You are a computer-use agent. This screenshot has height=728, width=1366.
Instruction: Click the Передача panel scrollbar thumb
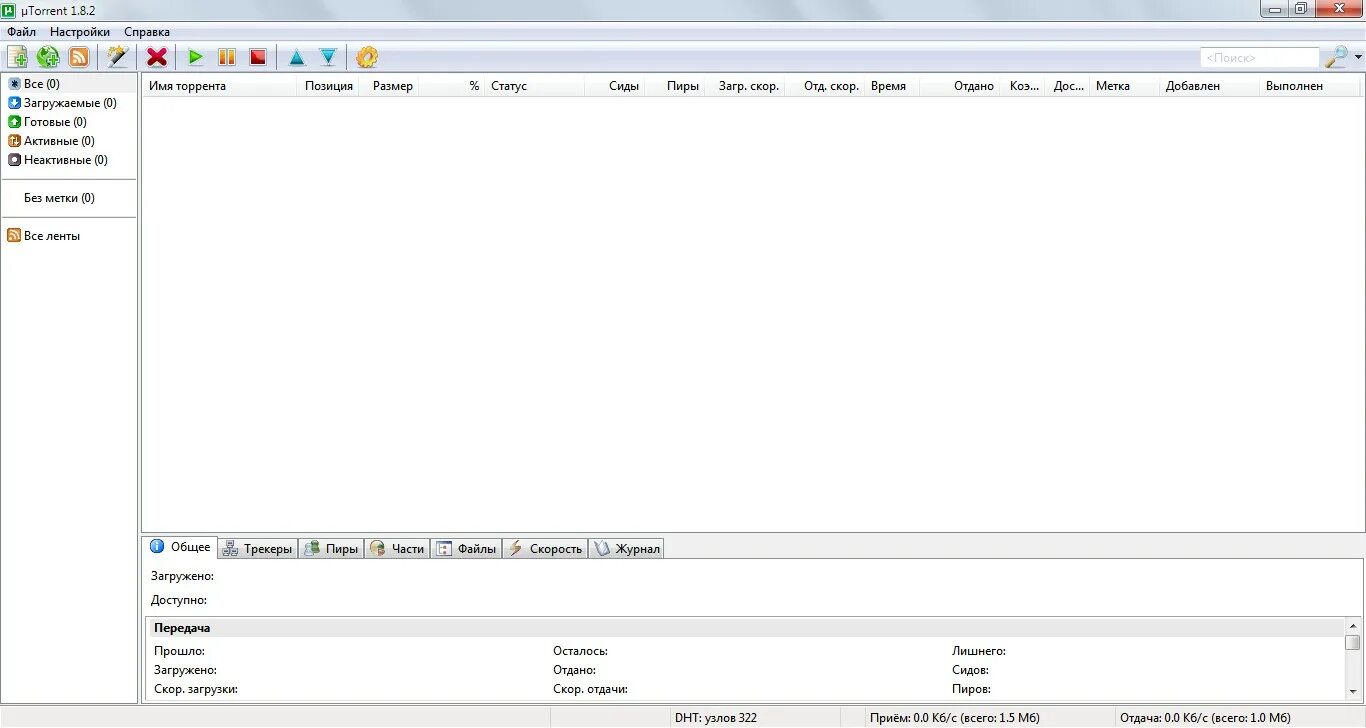[x=1353, y=642]
